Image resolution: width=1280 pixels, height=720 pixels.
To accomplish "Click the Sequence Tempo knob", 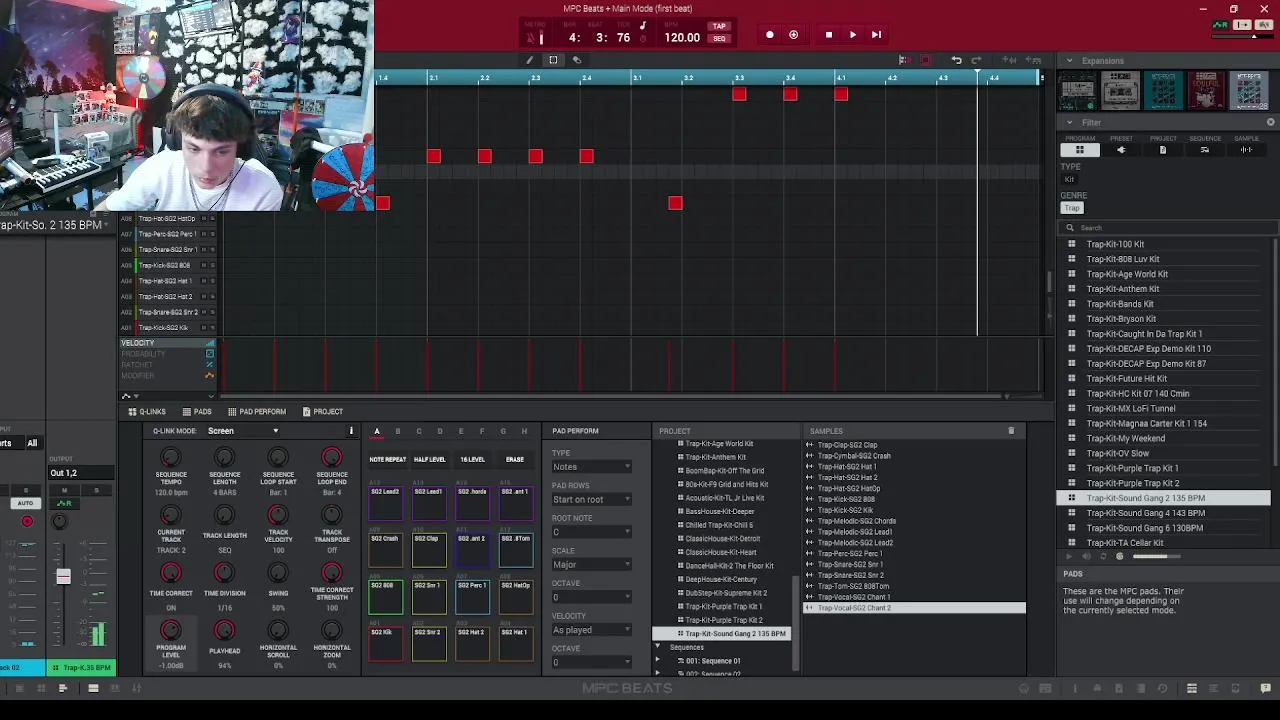I will pyautogui.click(x=171, y=458).
